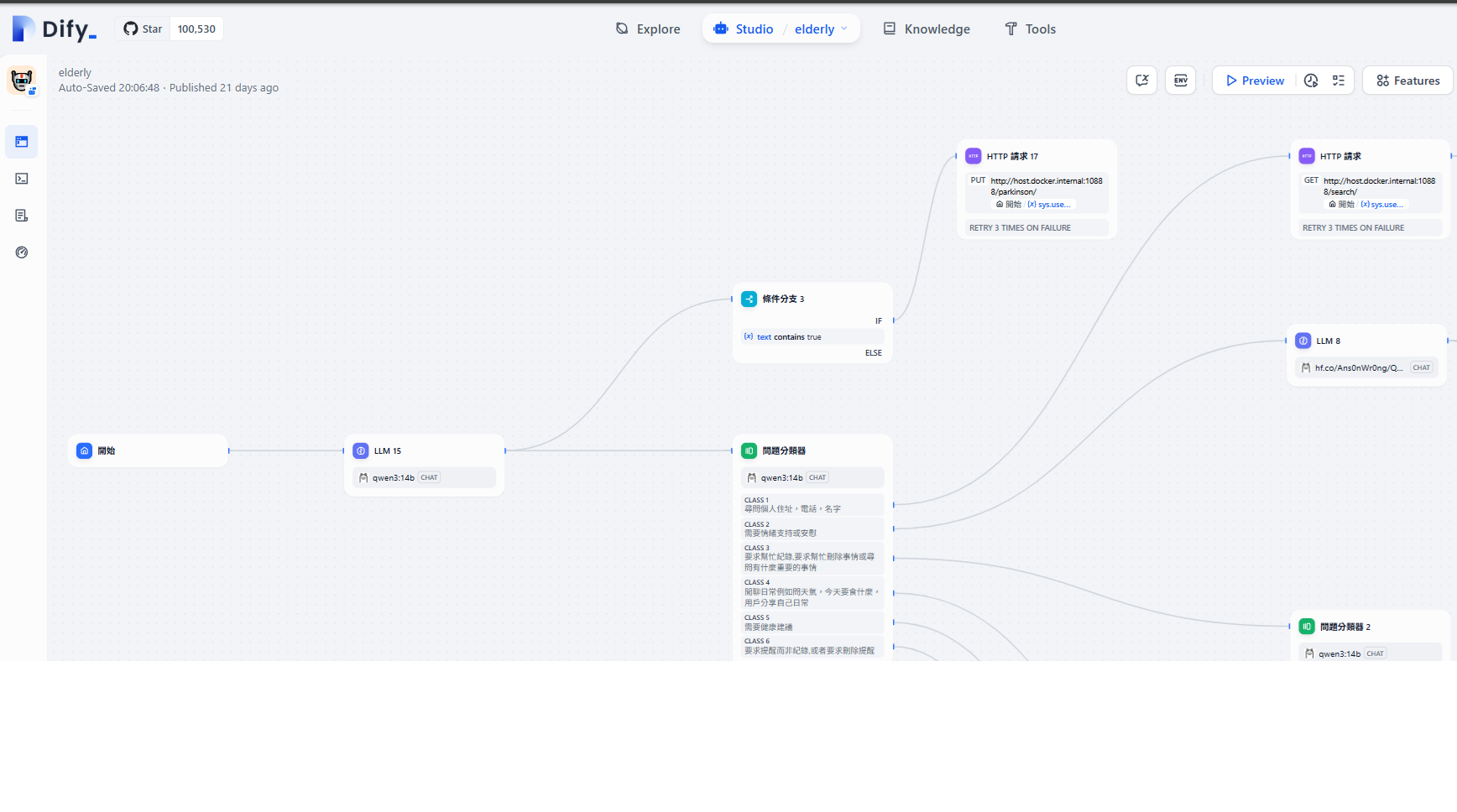
Task: Open the Monitoring gauge icon in sidebar
Action: coord(22,252)
